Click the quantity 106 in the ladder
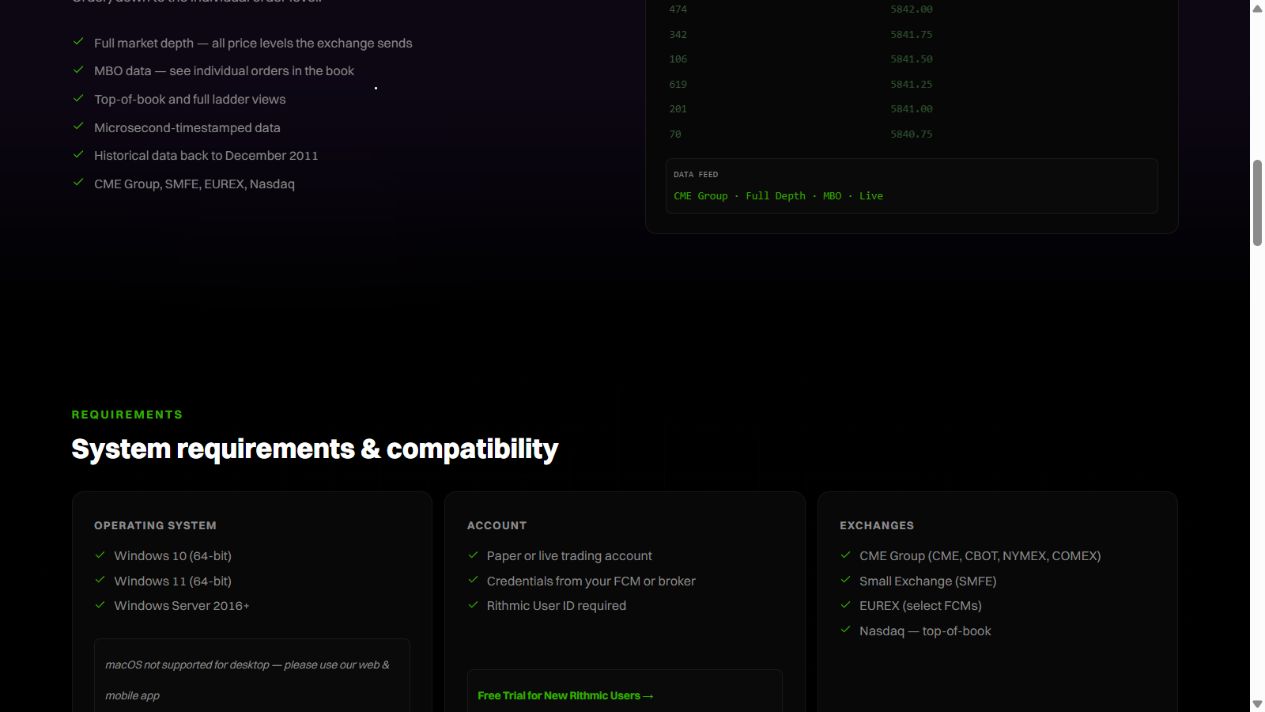The height and width of the screenshot is (712, 1265). pyautogui.click(x=678, y=59)
